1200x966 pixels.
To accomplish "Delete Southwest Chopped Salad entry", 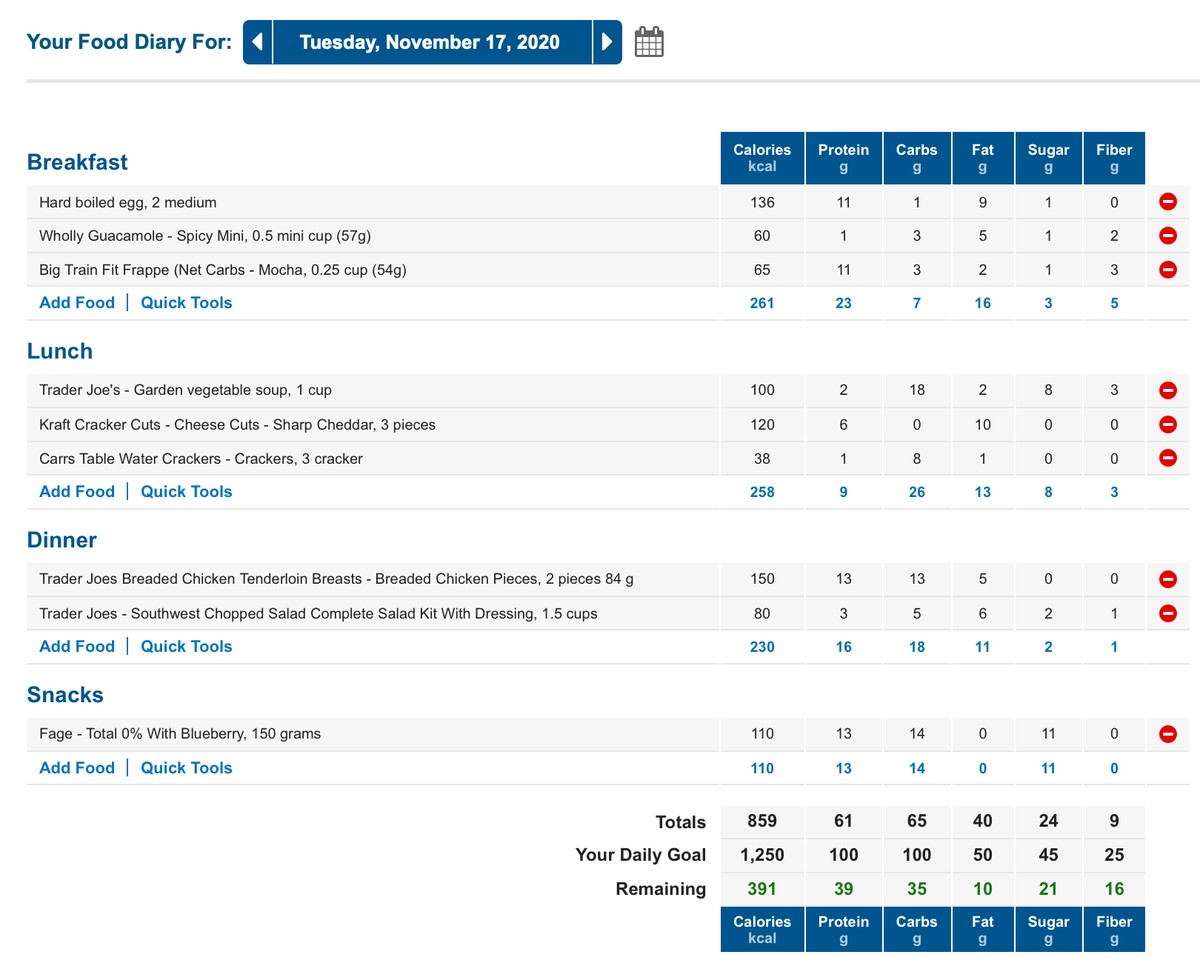I will pos(1167,613).
